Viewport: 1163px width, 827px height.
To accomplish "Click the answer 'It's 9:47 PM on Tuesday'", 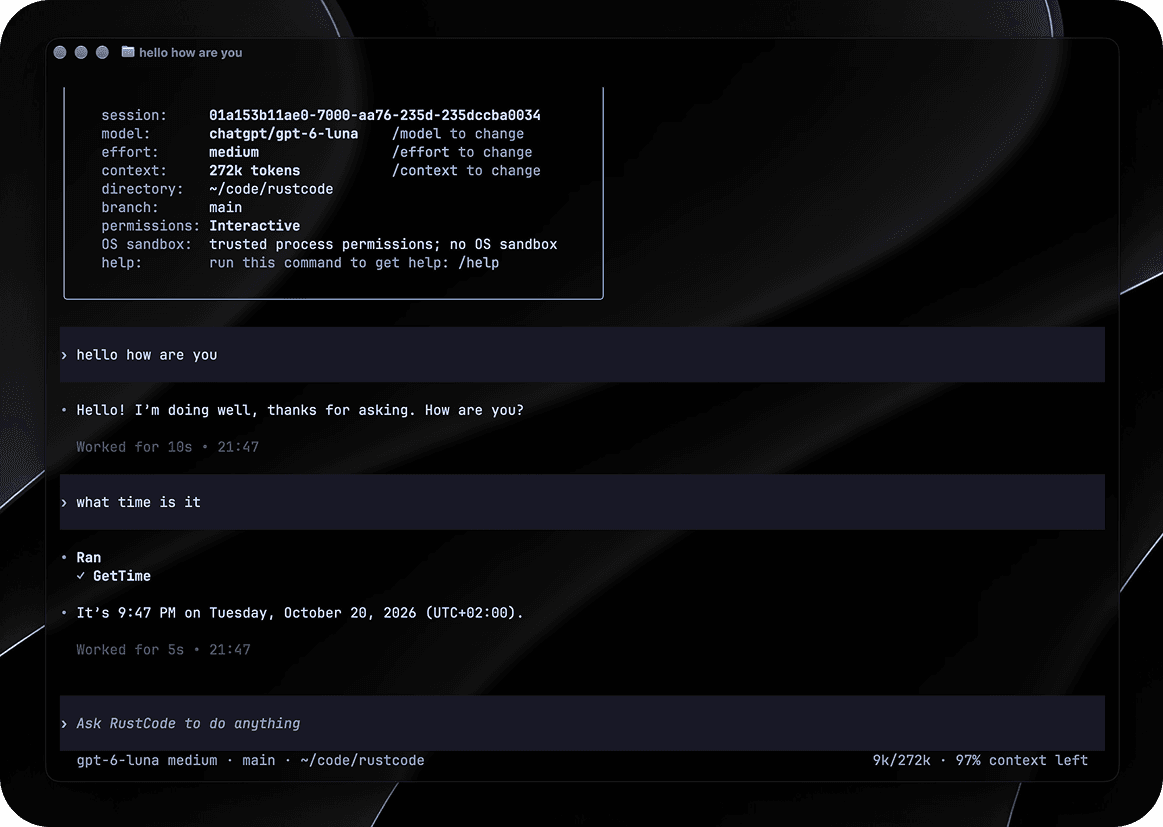I will pyautogui.click(x=300, y=613).
